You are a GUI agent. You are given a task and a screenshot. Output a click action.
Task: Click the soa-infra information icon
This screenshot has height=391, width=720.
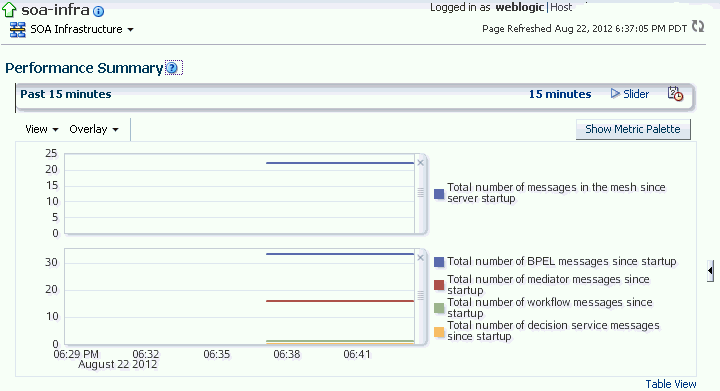98,11
